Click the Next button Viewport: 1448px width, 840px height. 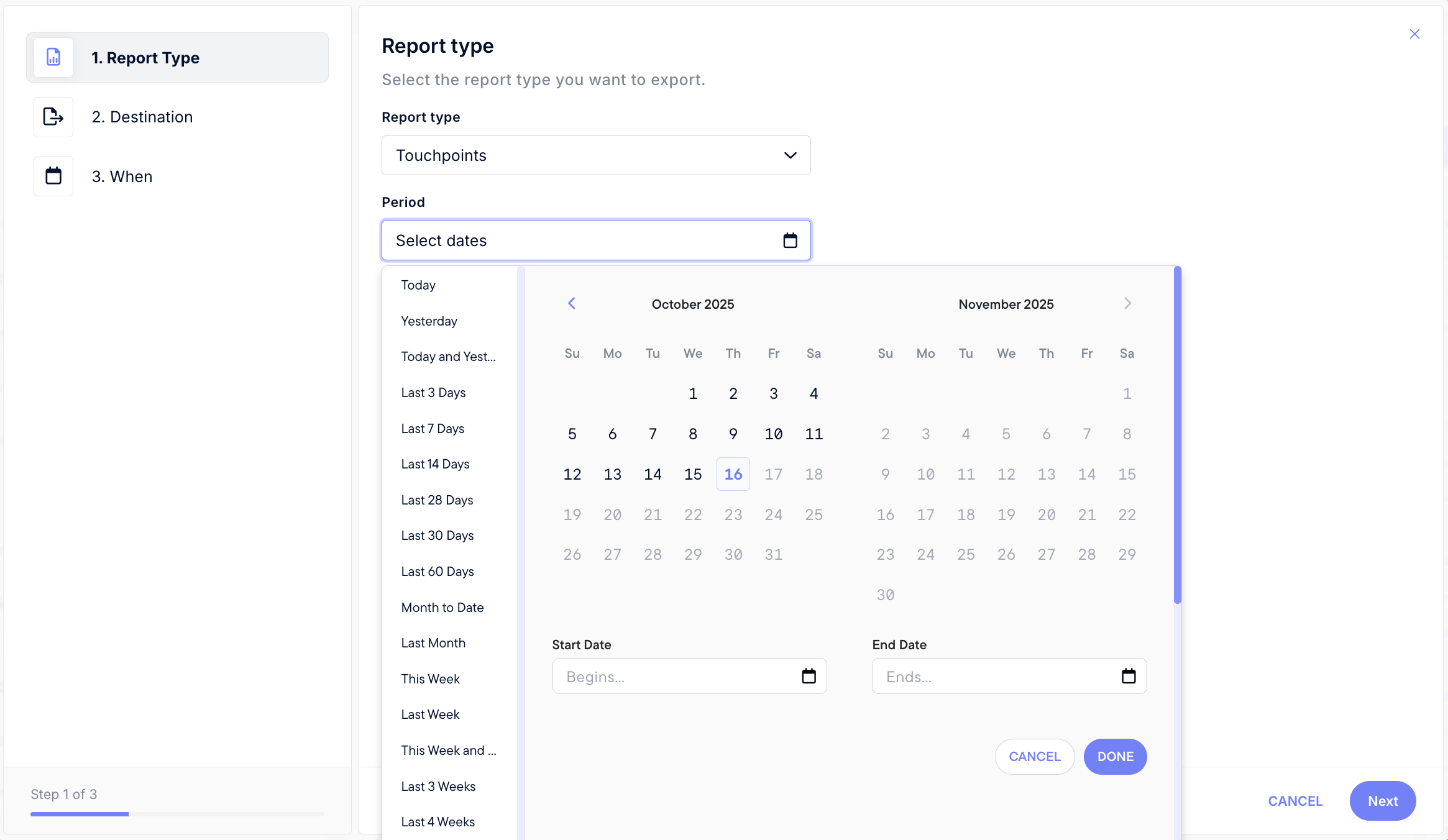pos(1382,801)
